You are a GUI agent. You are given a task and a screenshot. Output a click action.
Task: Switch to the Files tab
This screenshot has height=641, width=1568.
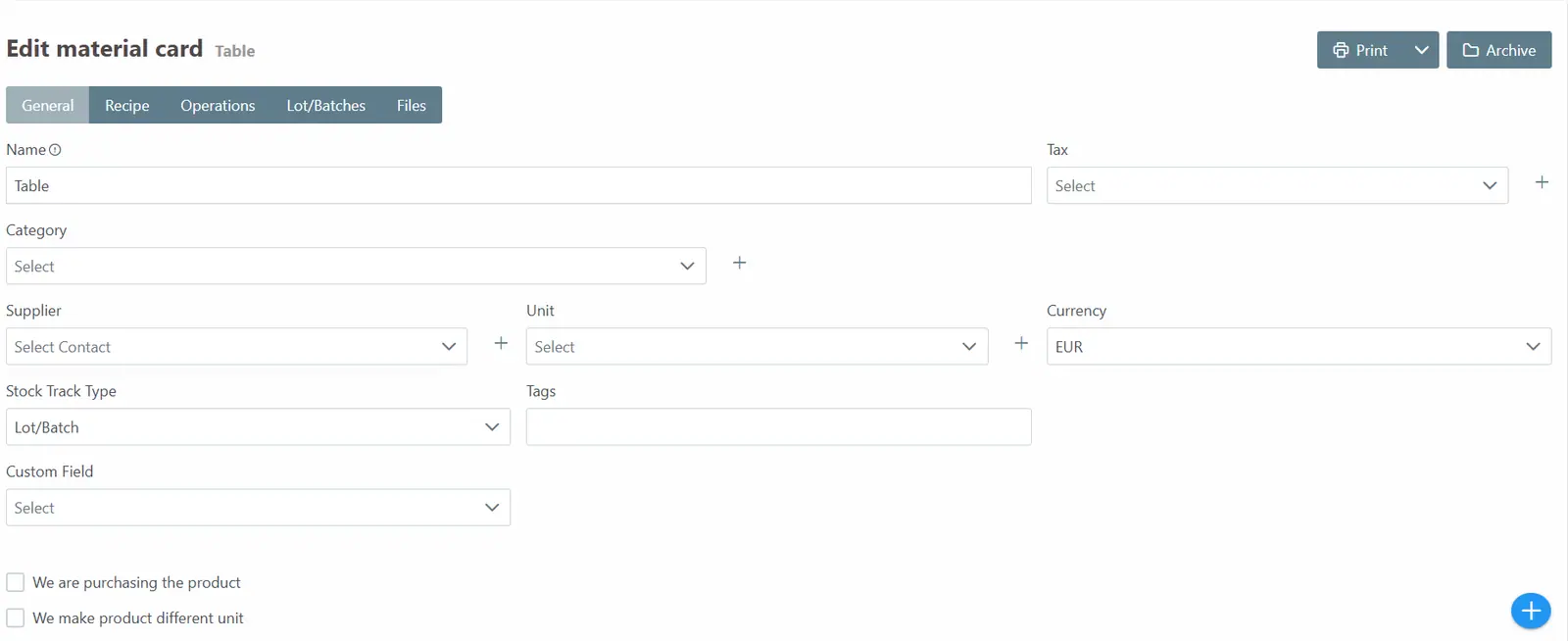pyautogui.click(x=412, y=105)
